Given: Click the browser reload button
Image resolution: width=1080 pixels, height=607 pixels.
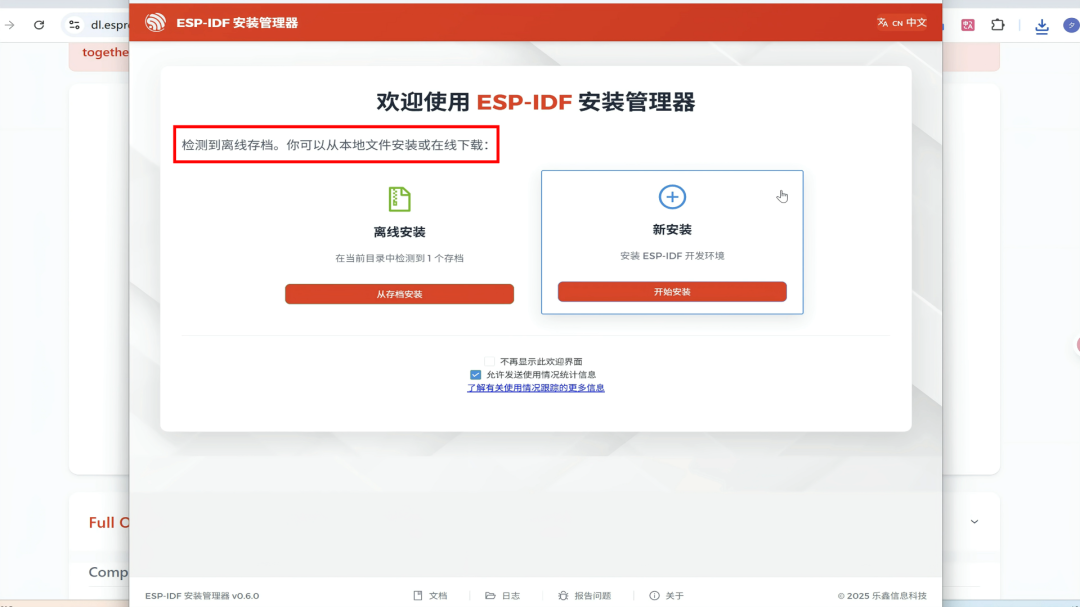Looking at the screenshot, I should tap(39, 25).
